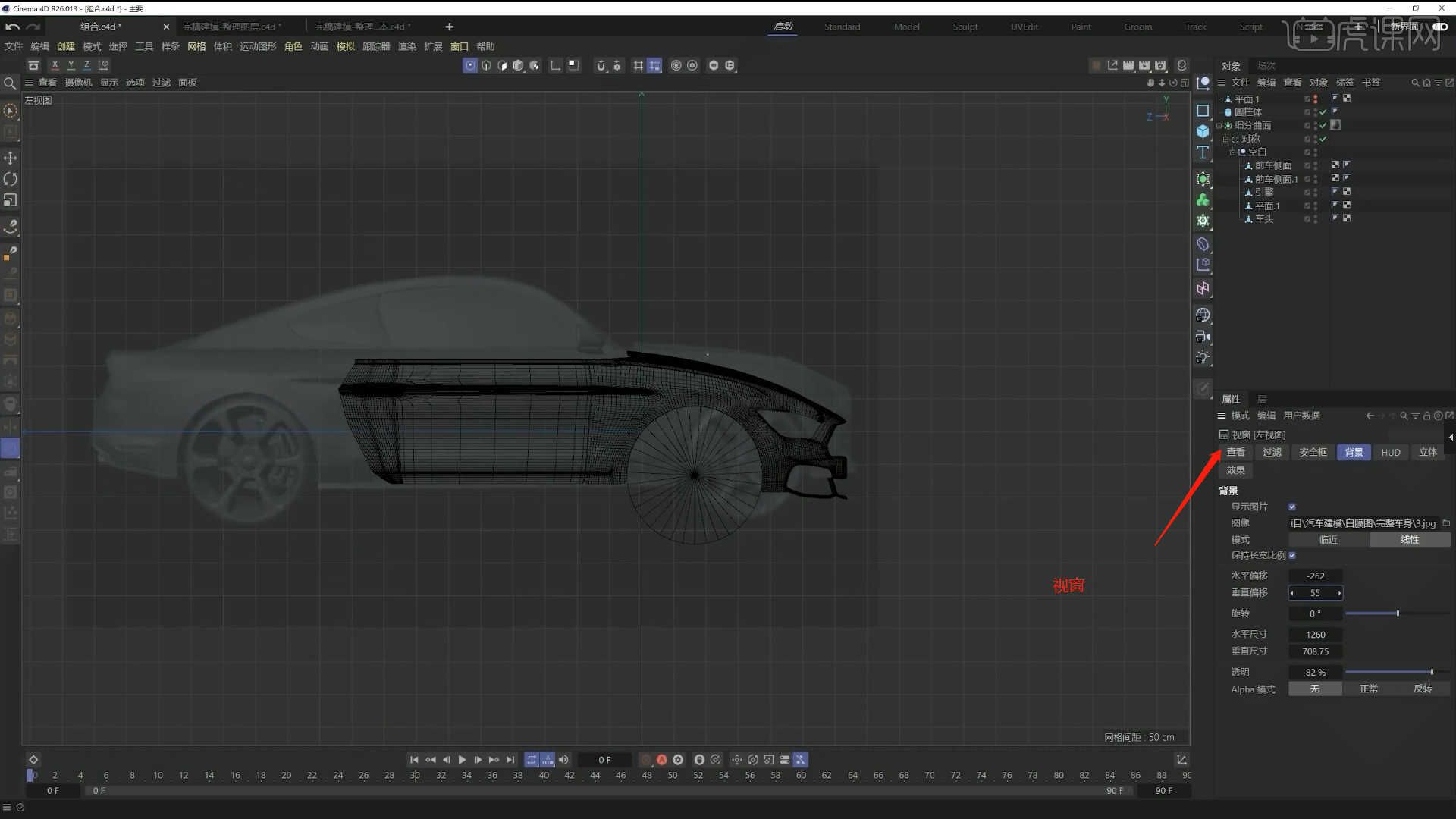Viewport: 1456px width, 819px height.
Task: Click the globe/floor environment icon
Action: (1203, 315)
